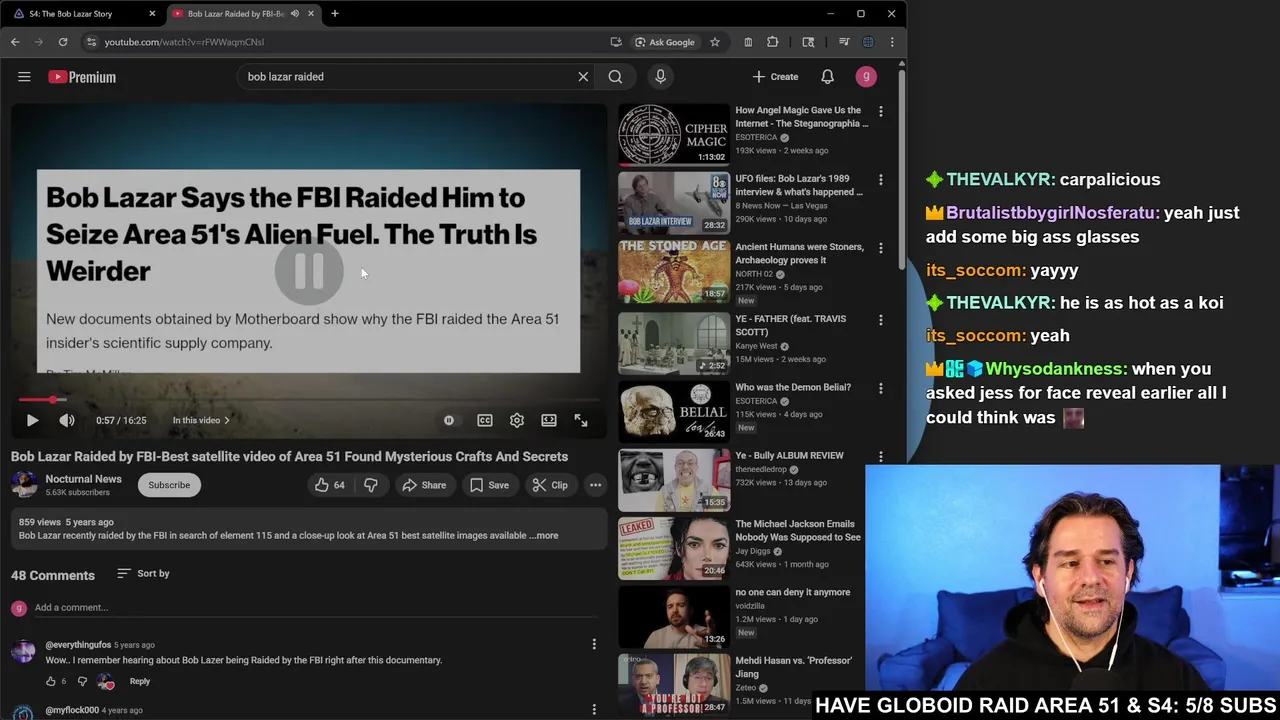Go back with the browser back arrow
This screenshot has height=720, width=1280.
click(x=15, y=42)
